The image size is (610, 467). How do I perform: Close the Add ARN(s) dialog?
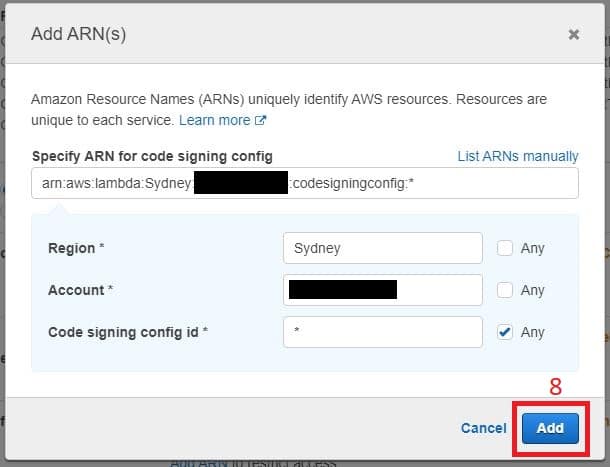573,35
